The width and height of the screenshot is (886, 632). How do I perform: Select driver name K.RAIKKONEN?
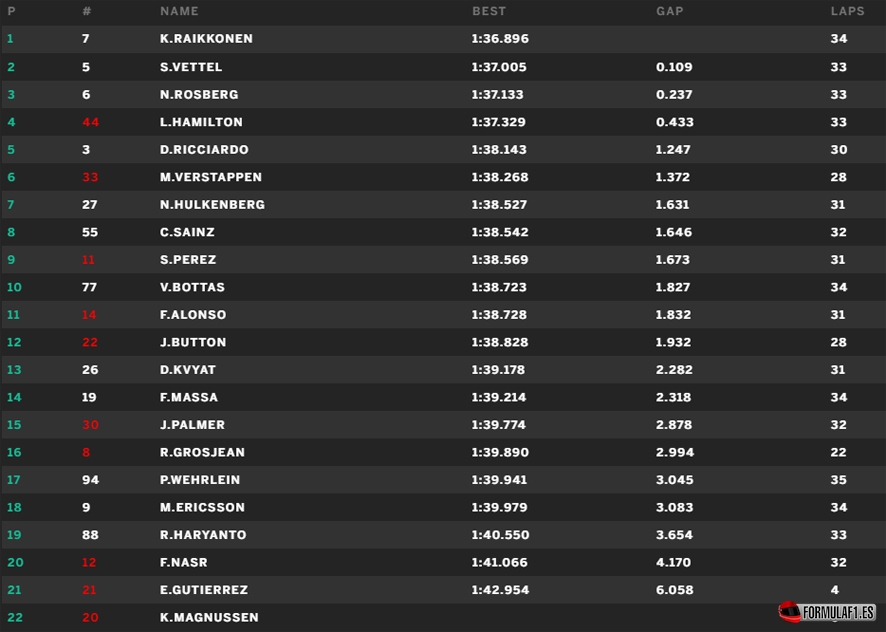coord(206,38)
